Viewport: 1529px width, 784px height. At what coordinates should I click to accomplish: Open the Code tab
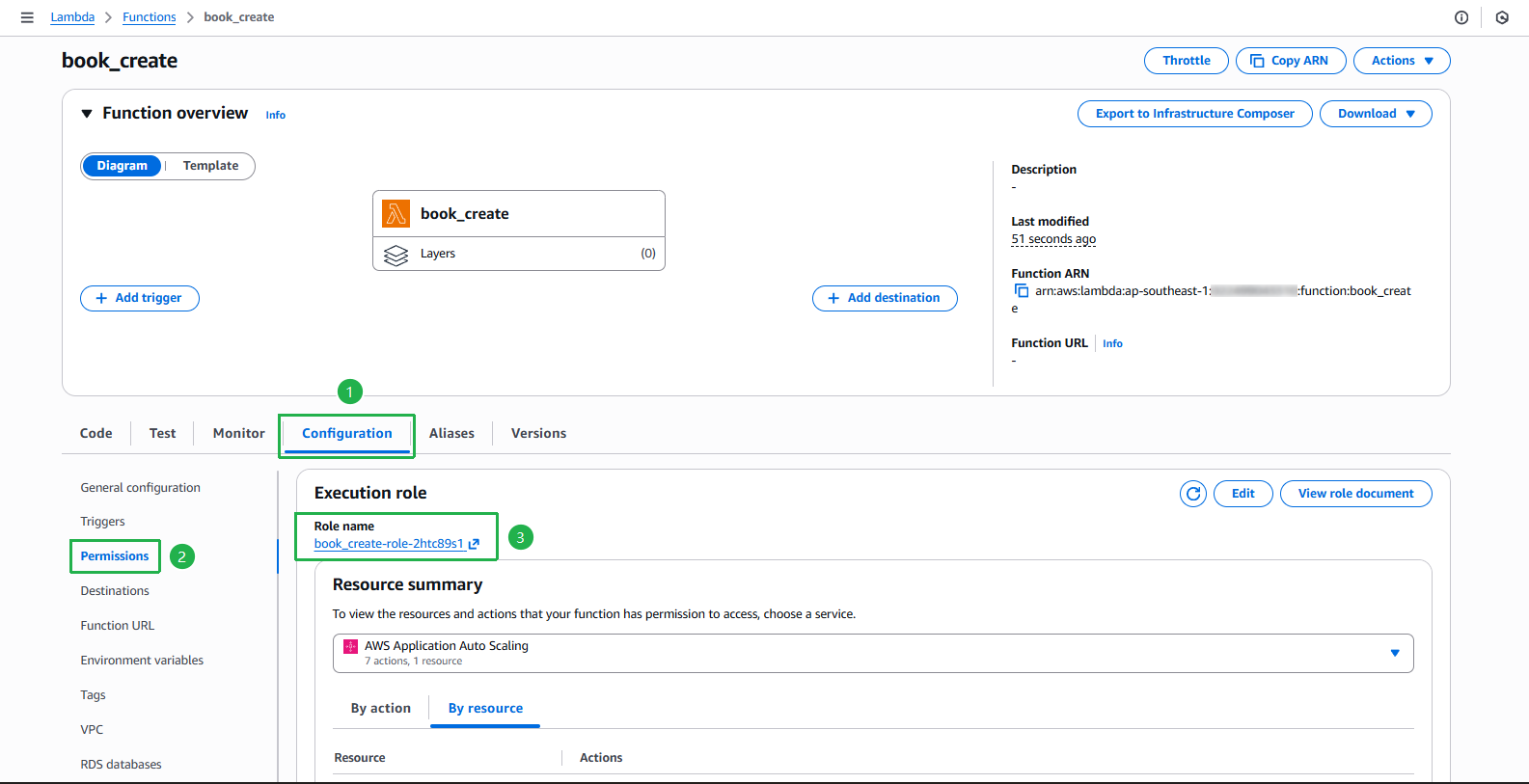tap(96, 433)
